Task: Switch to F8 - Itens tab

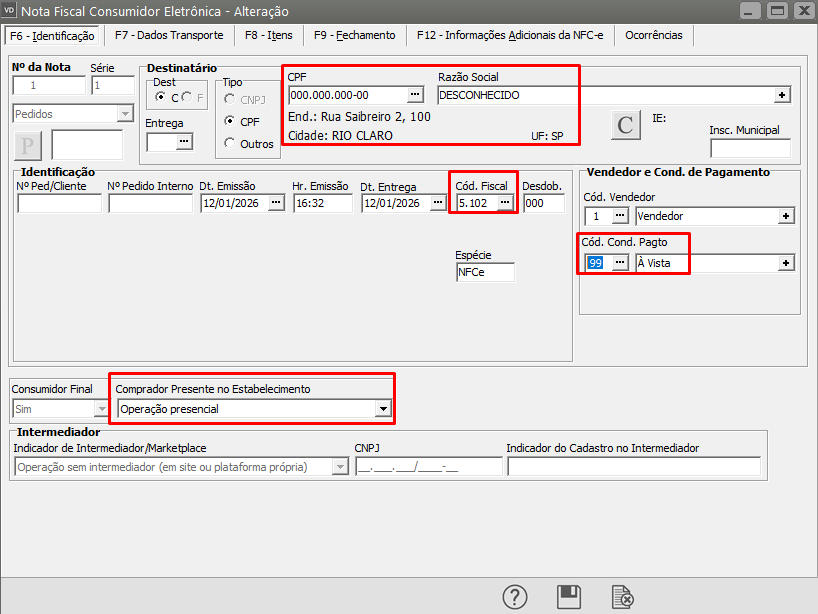Action: tap(269, 35)
